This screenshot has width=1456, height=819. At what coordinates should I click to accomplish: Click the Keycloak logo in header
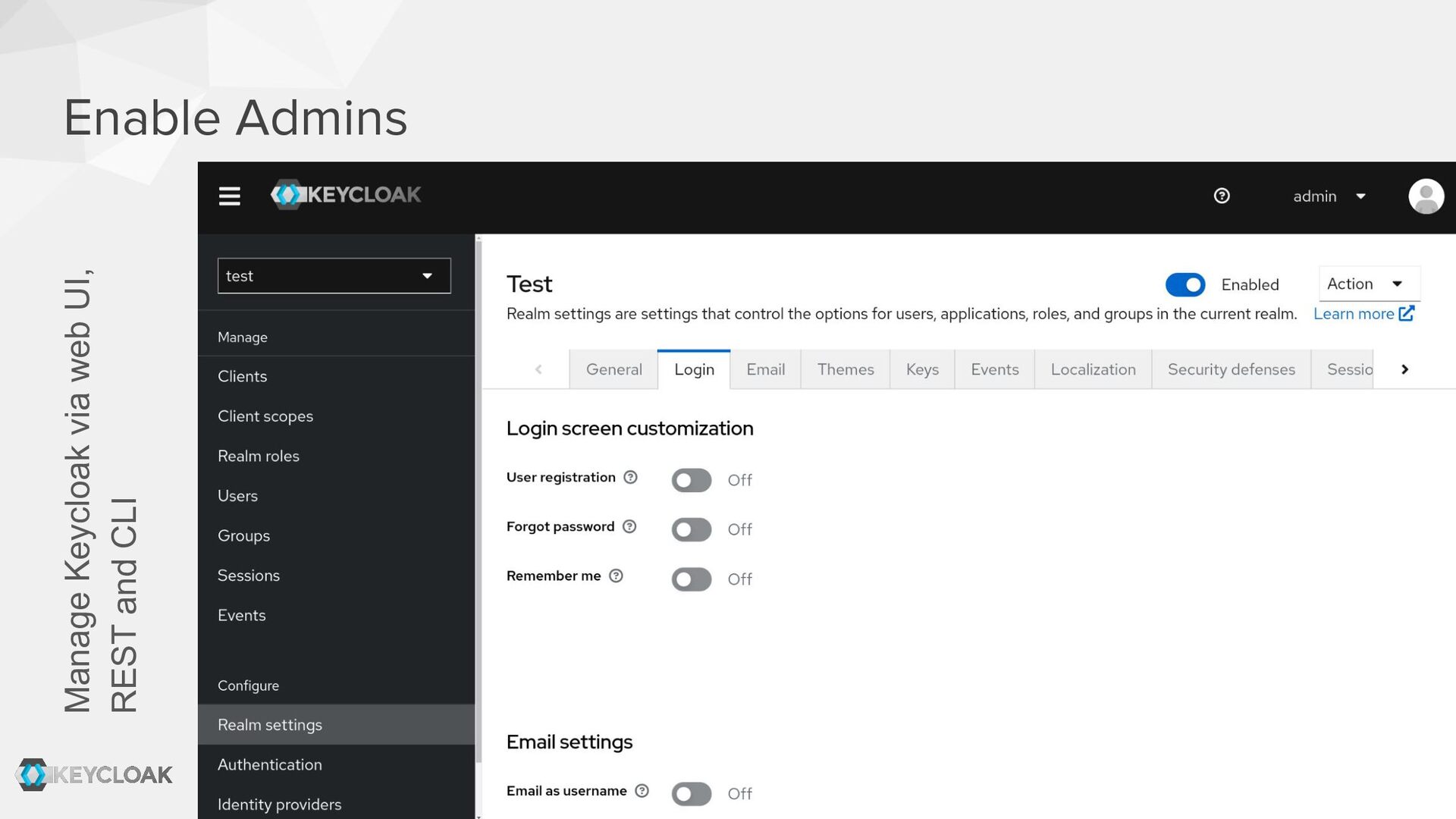346,195
